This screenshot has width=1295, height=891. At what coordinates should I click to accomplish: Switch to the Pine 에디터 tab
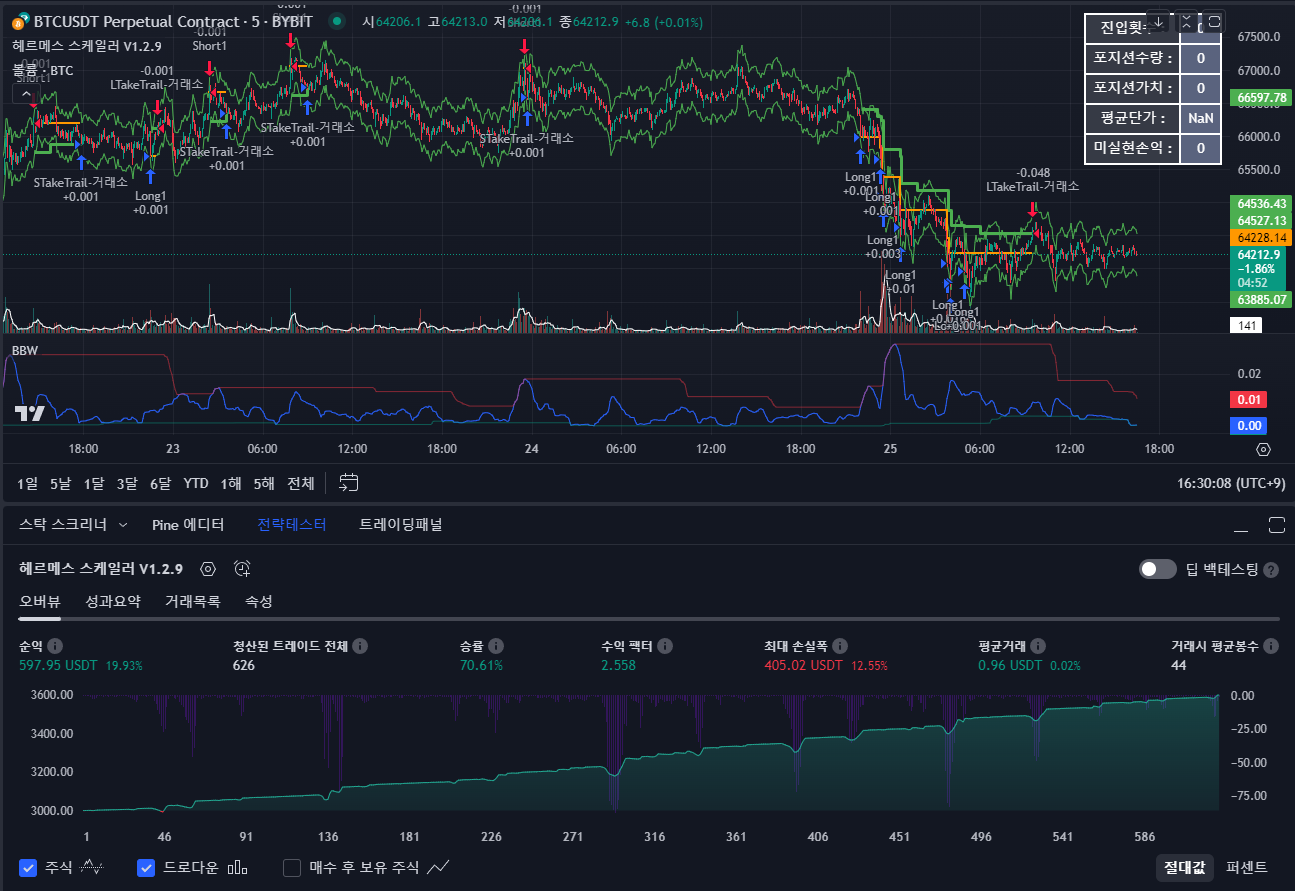[188, 524]
